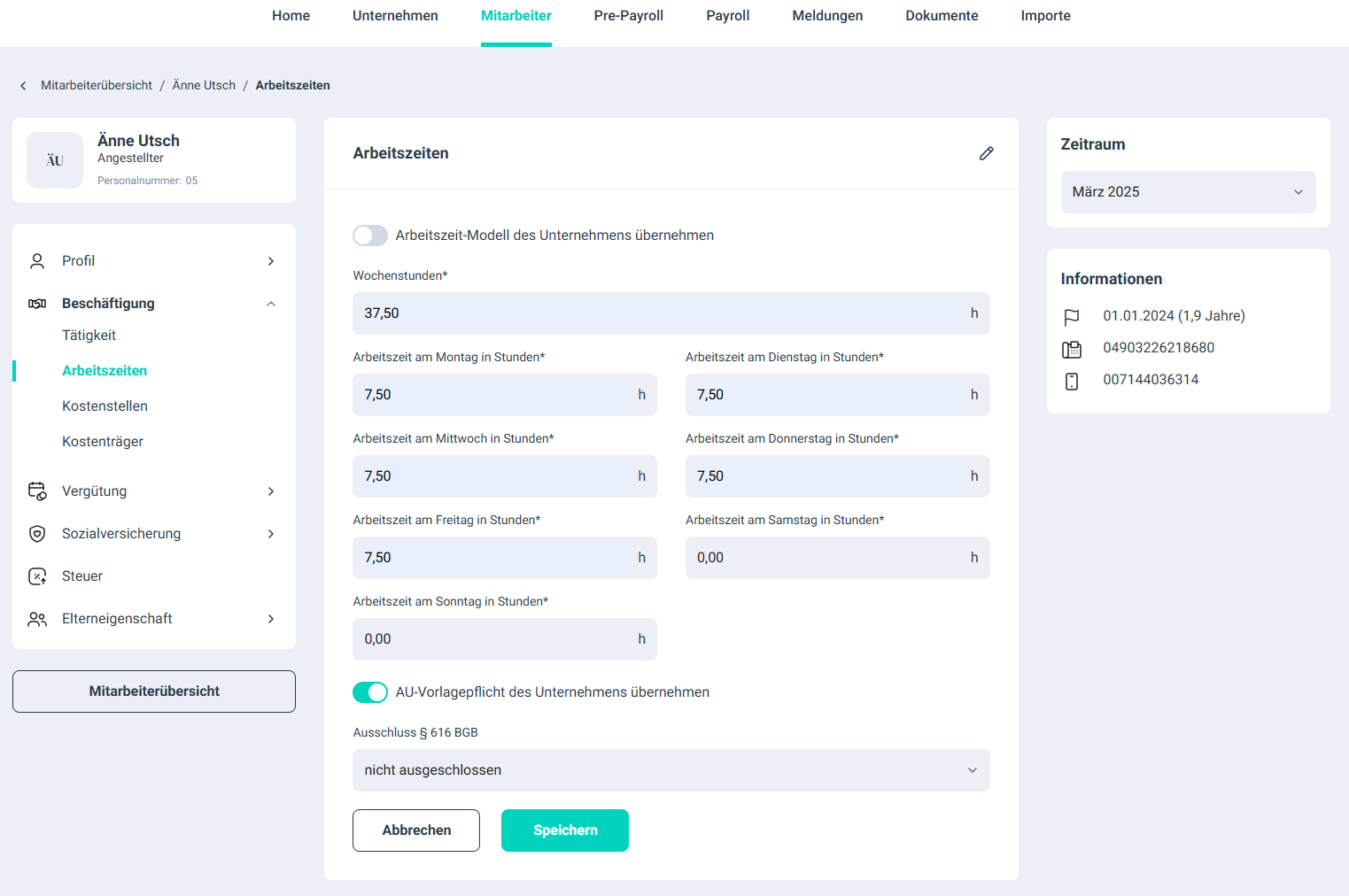Expand the Vergütung section chevron
Image resolution: width=1349 pixels, height=896 pixels.
(271, 491)
